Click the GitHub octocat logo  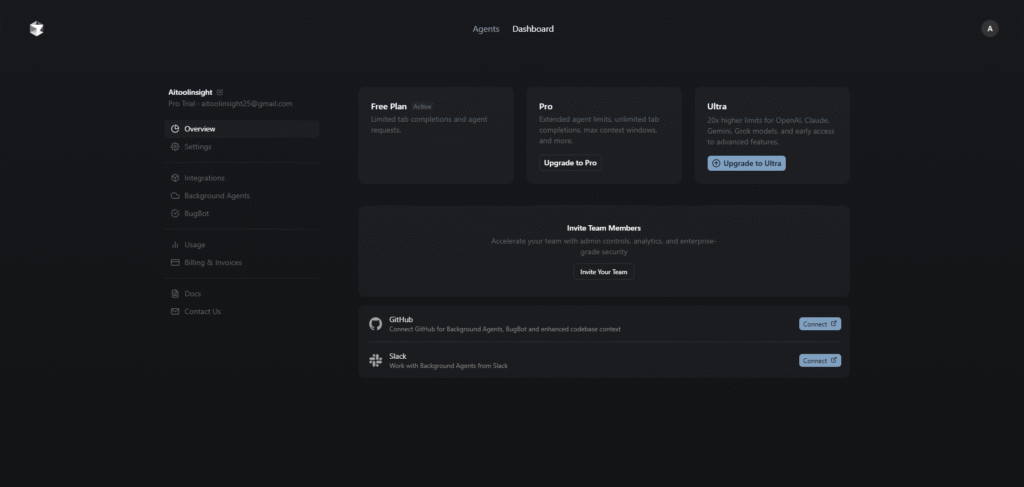click(376, 324)
